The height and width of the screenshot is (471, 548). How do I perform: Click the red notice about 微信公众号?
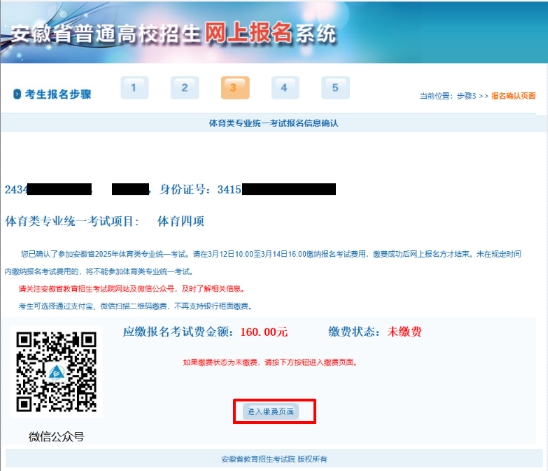pos(132,289)
